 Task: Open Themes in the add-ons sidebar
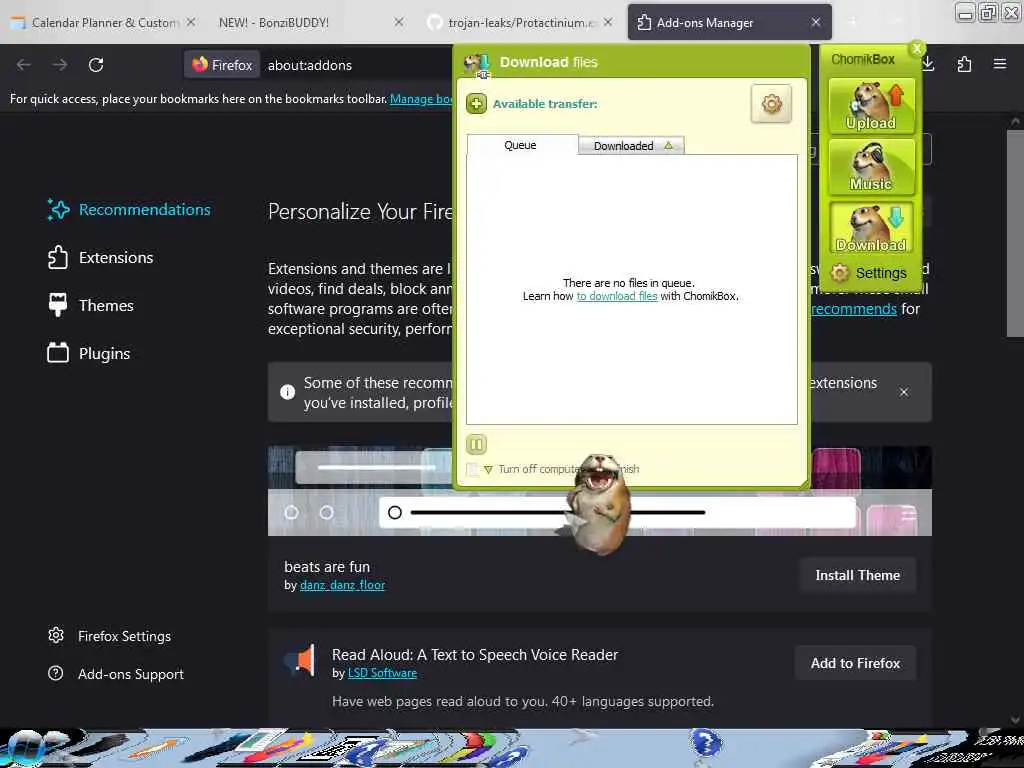[x=91, y=305]
